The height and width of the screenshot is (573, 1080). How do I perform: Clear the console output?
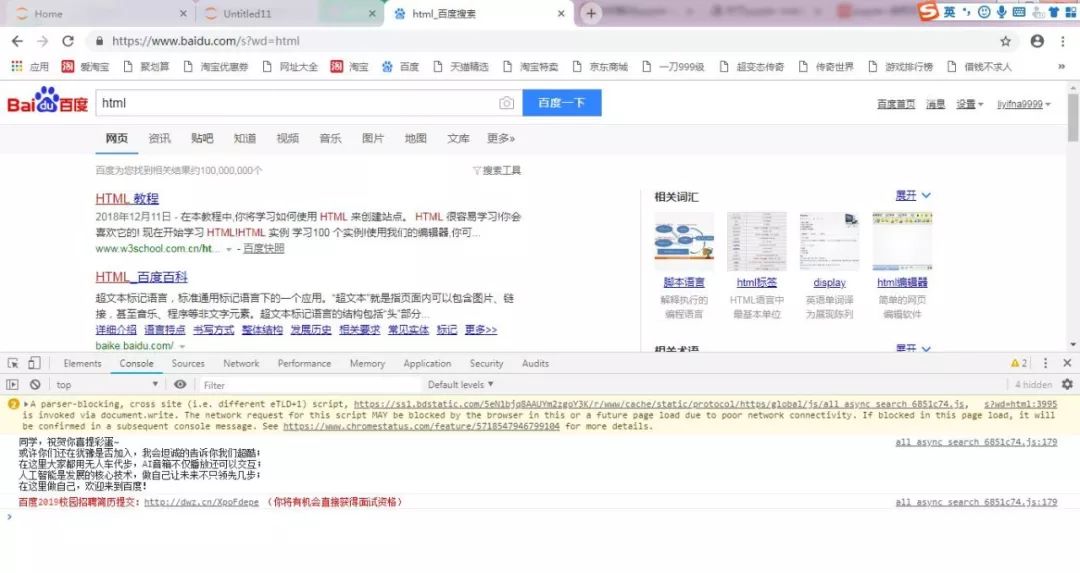35,384
